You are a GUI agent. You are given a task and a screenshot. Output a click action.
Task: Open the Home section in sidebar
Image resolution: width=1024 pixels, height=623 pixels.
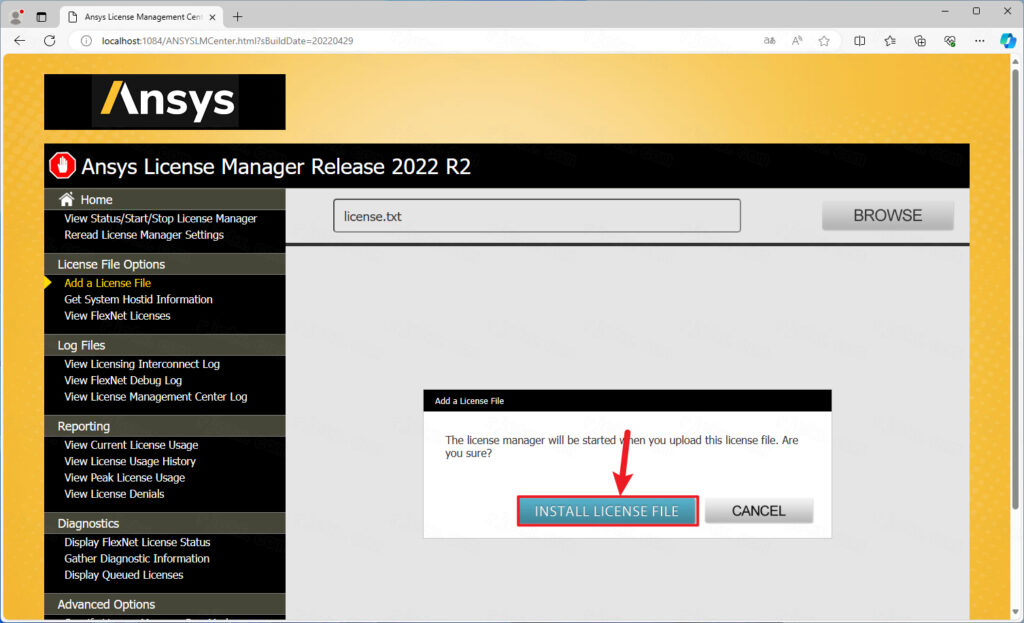point(96,200)
